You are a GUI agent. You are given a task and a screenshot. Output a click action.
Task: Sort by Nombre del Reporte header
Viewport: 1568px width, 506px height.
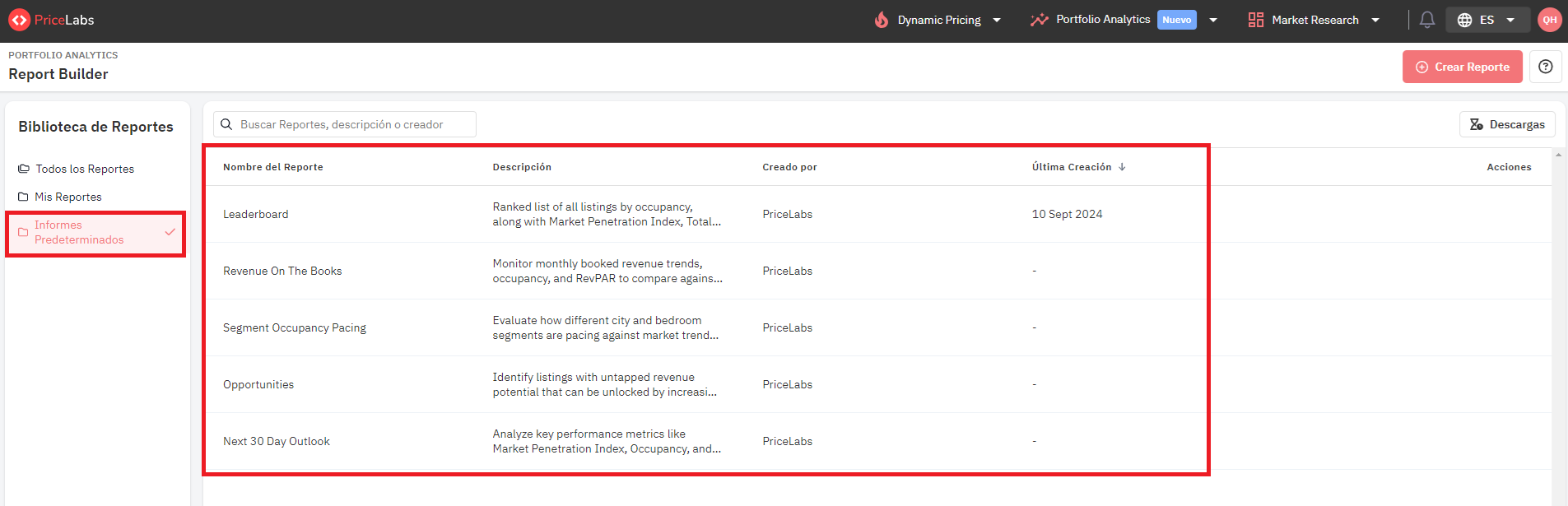(x=272, y=167)
